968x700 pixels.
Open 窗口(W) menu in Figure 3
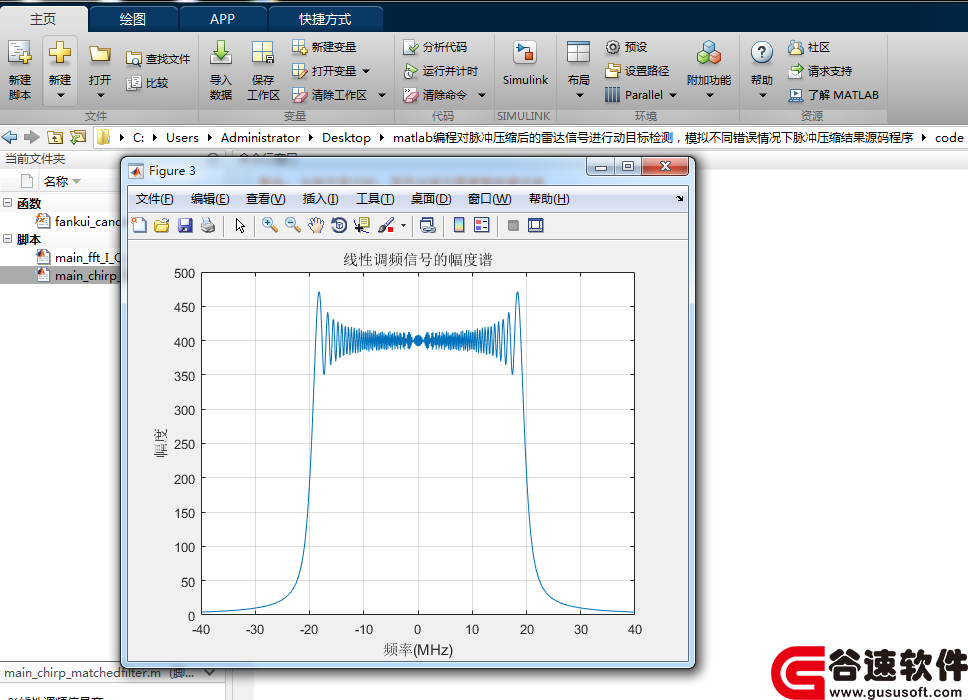490,199
